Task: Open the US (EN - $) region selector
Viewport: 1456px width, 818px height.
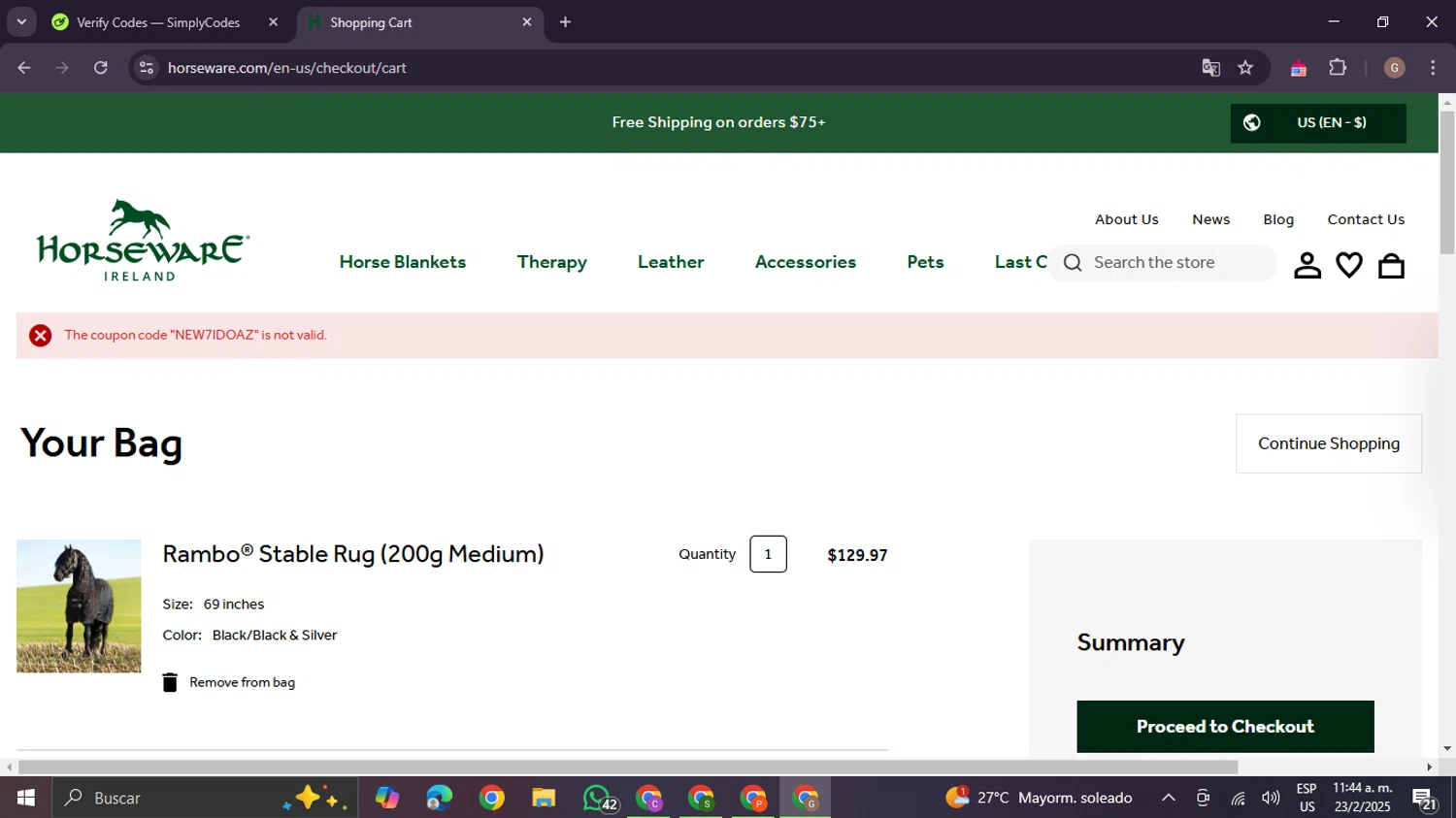Action: (1317, 122)
